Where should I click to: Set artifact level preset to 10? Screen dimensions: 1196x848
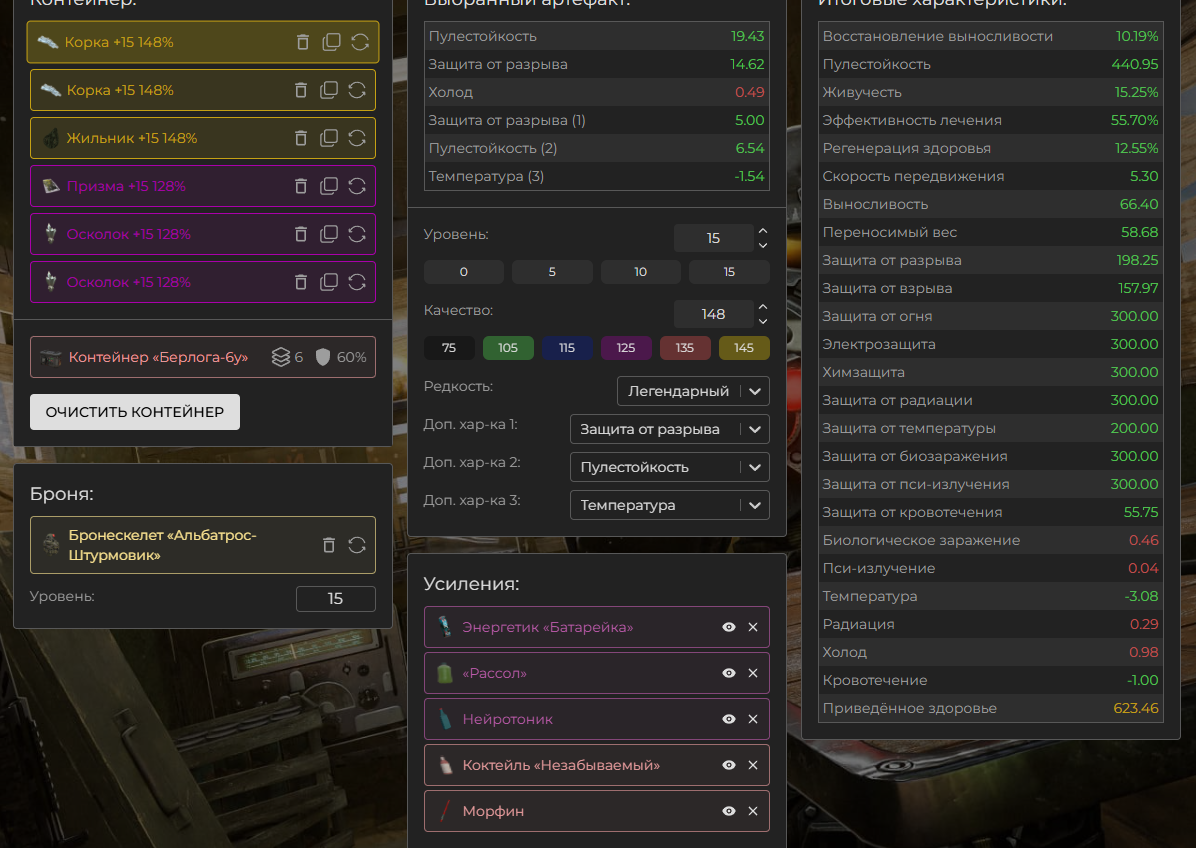pos(641,271)
